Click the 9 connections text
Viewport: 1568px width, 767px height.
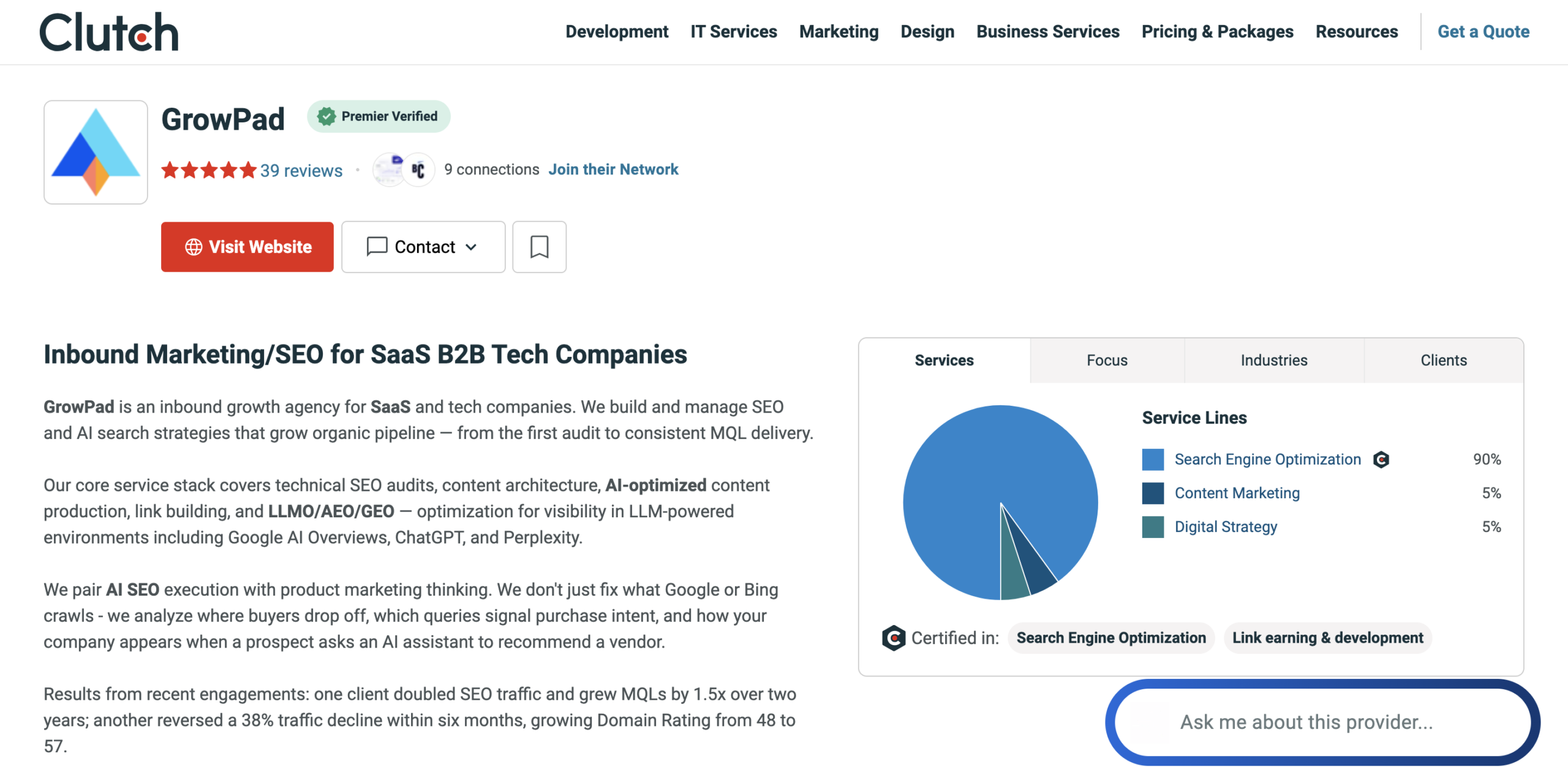(491, 170)
